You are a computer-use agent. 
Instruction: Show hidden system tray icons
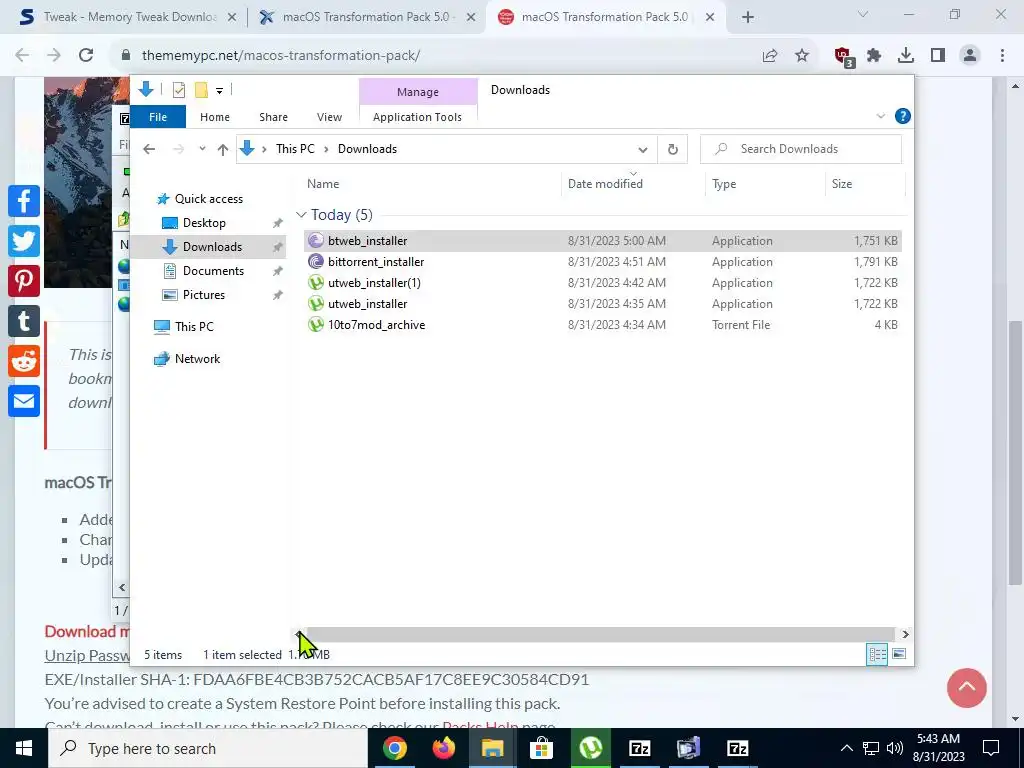click(846, 748)
